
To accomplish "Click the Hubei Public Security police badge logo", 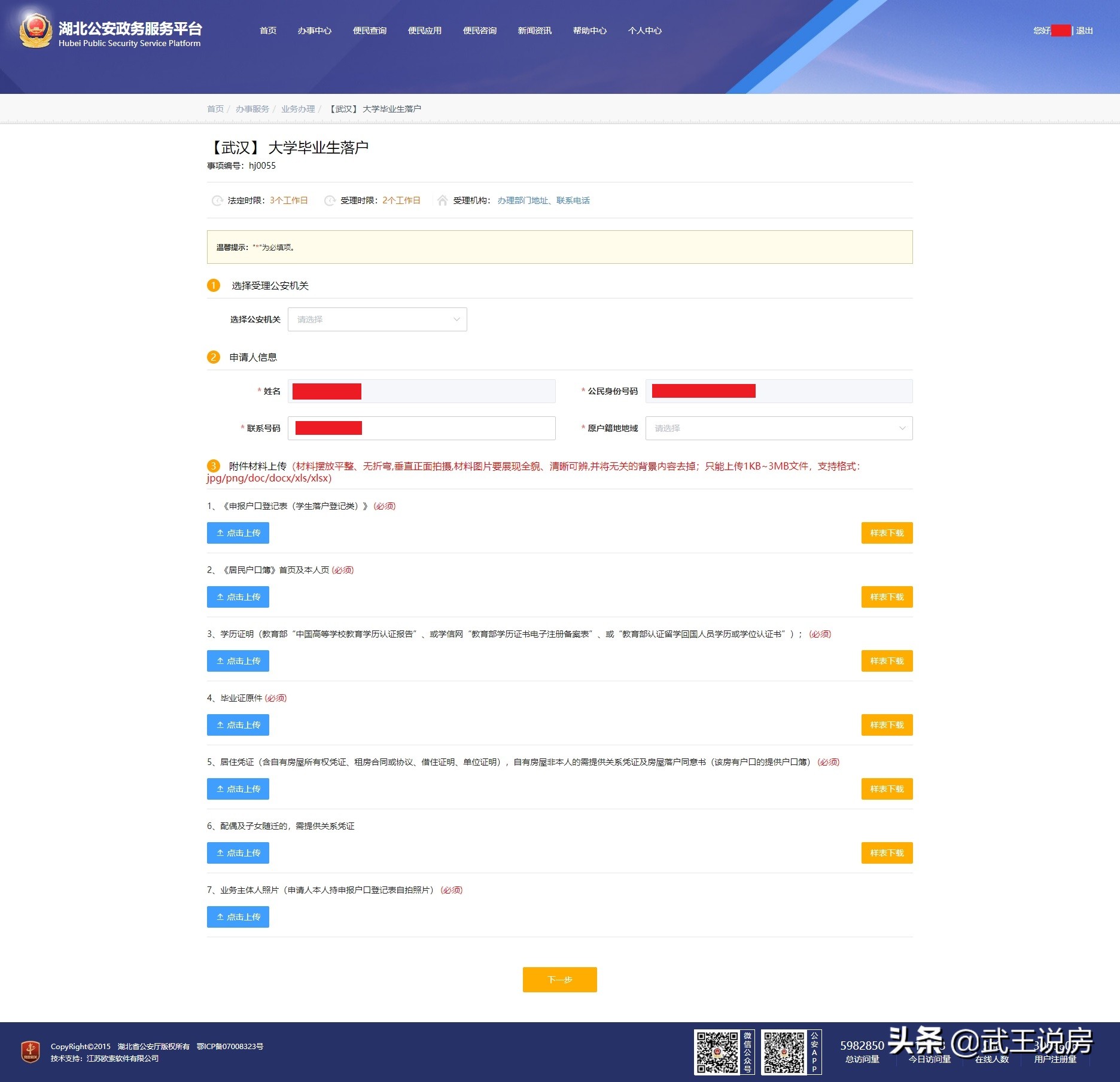I will tap(35, 31).
